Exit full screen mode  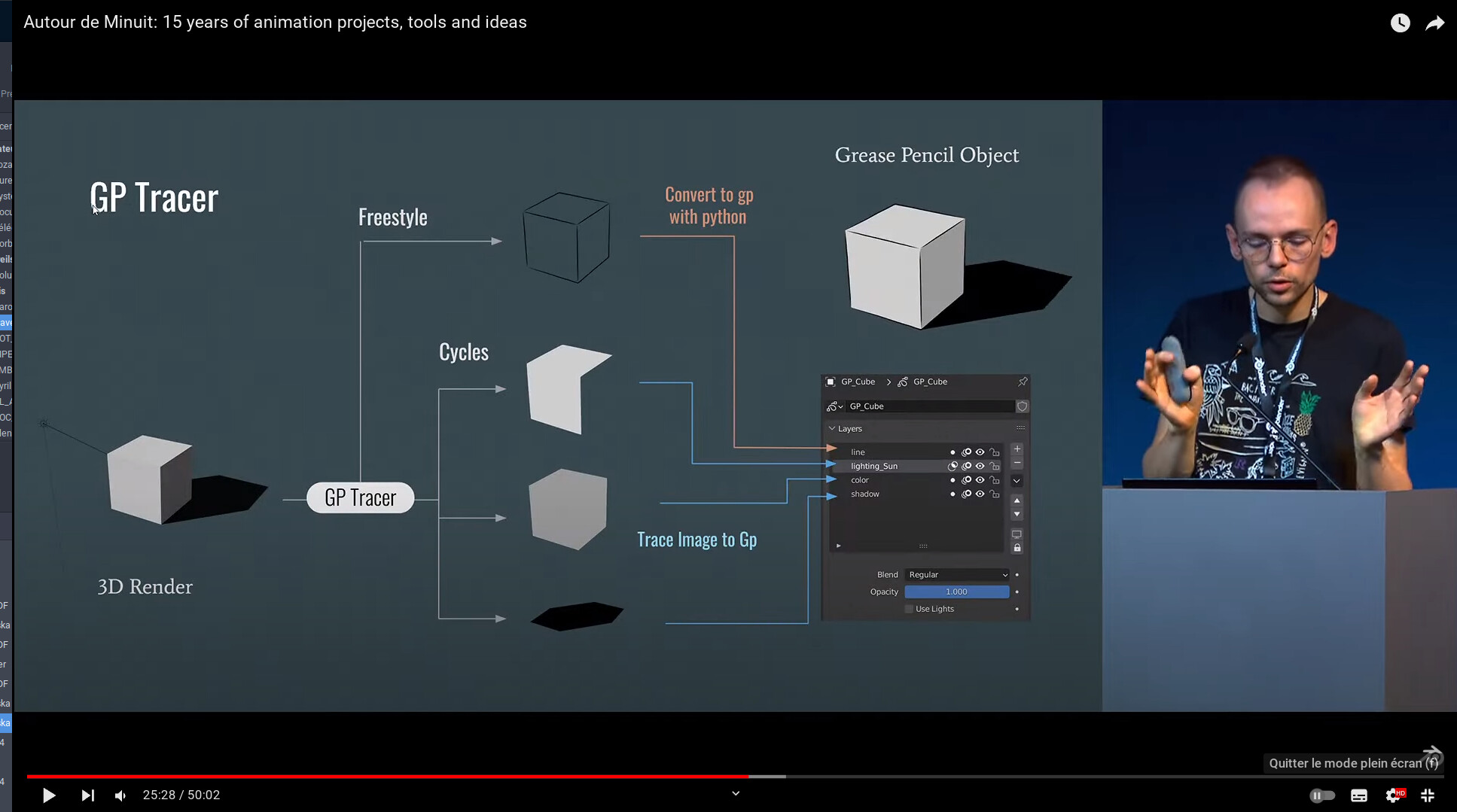click(x=1428, y=795)
